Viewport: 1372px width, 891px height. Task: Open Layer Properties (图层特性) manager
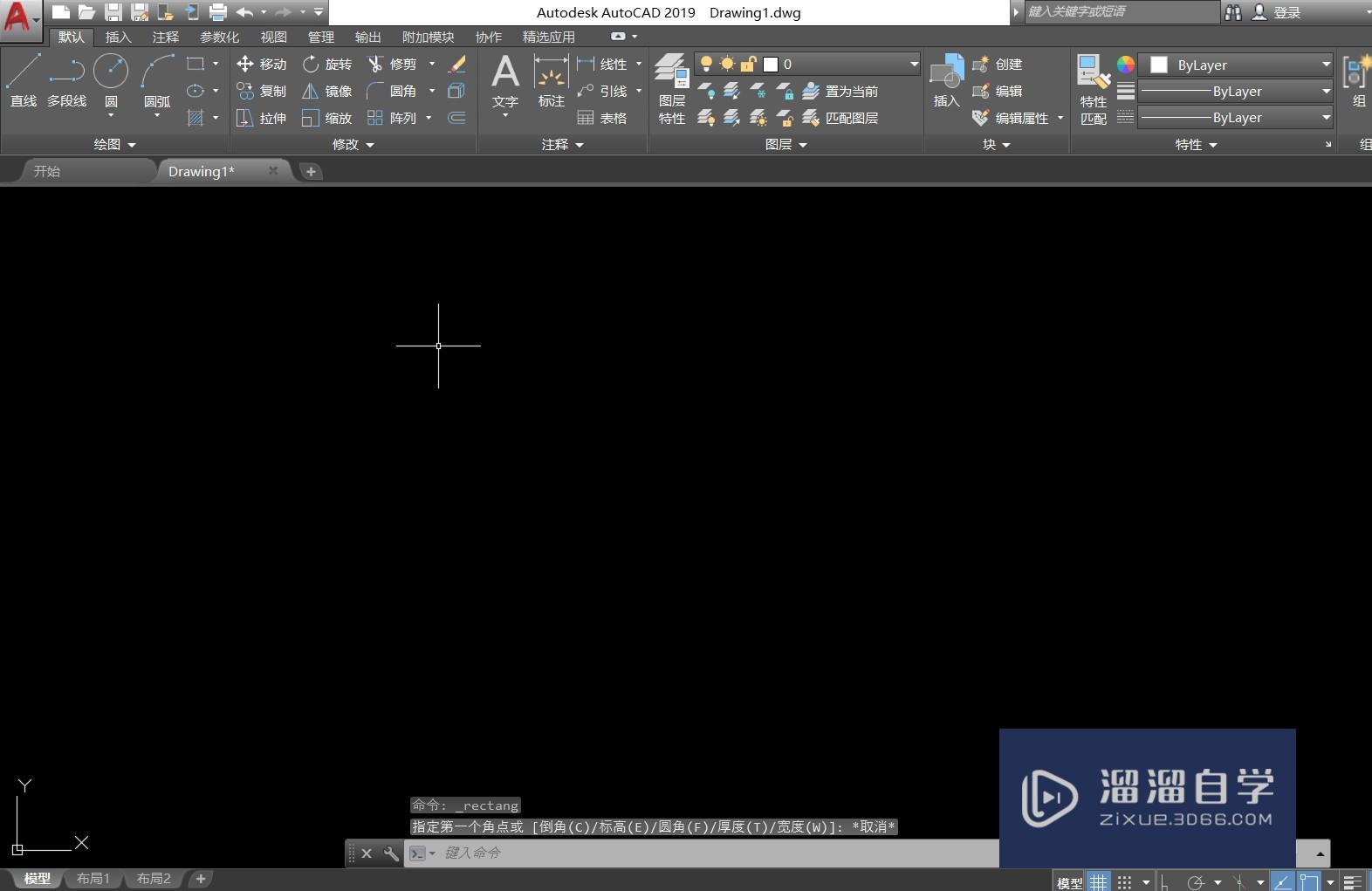tap(671, 89)
